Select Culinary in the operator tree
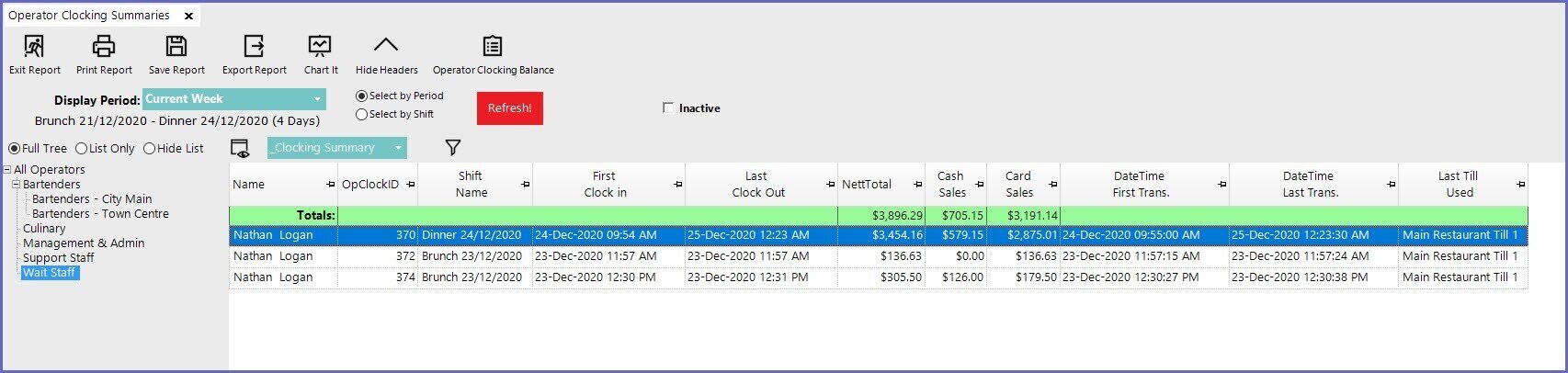The image size is (1568, 373). click(44, 229)
